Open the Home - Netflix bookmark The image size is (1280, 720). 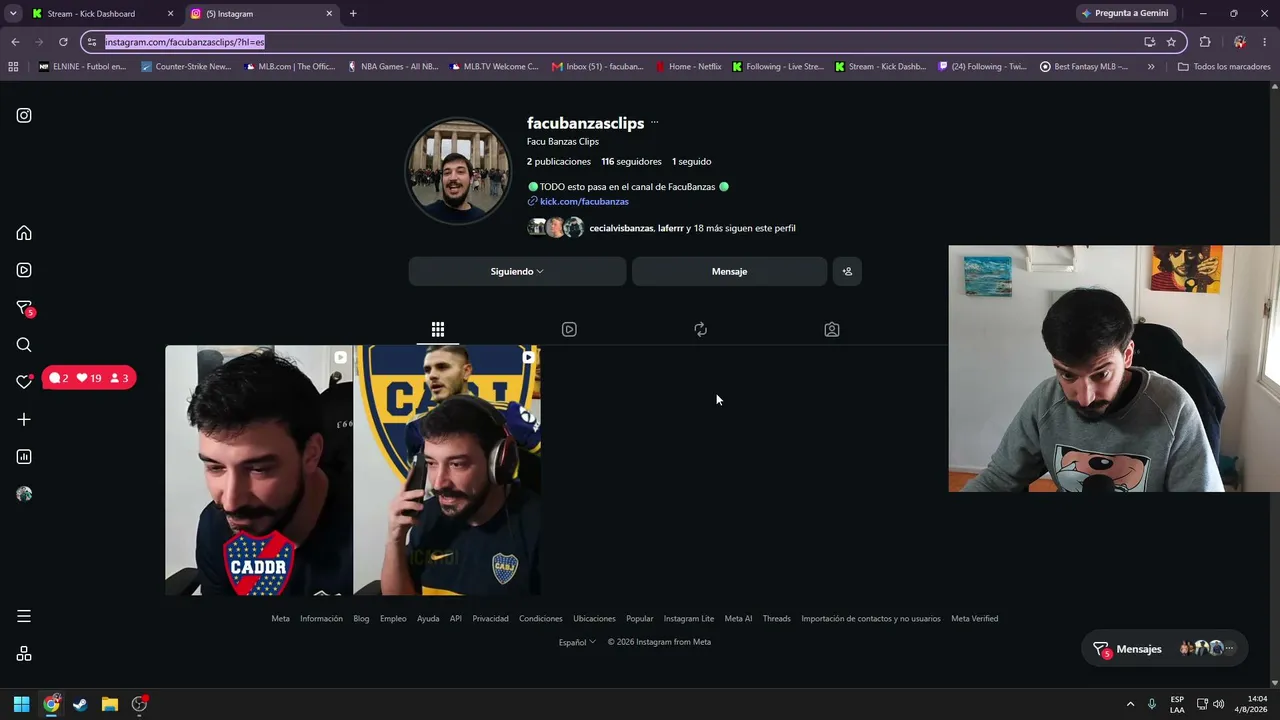point(688,67)
